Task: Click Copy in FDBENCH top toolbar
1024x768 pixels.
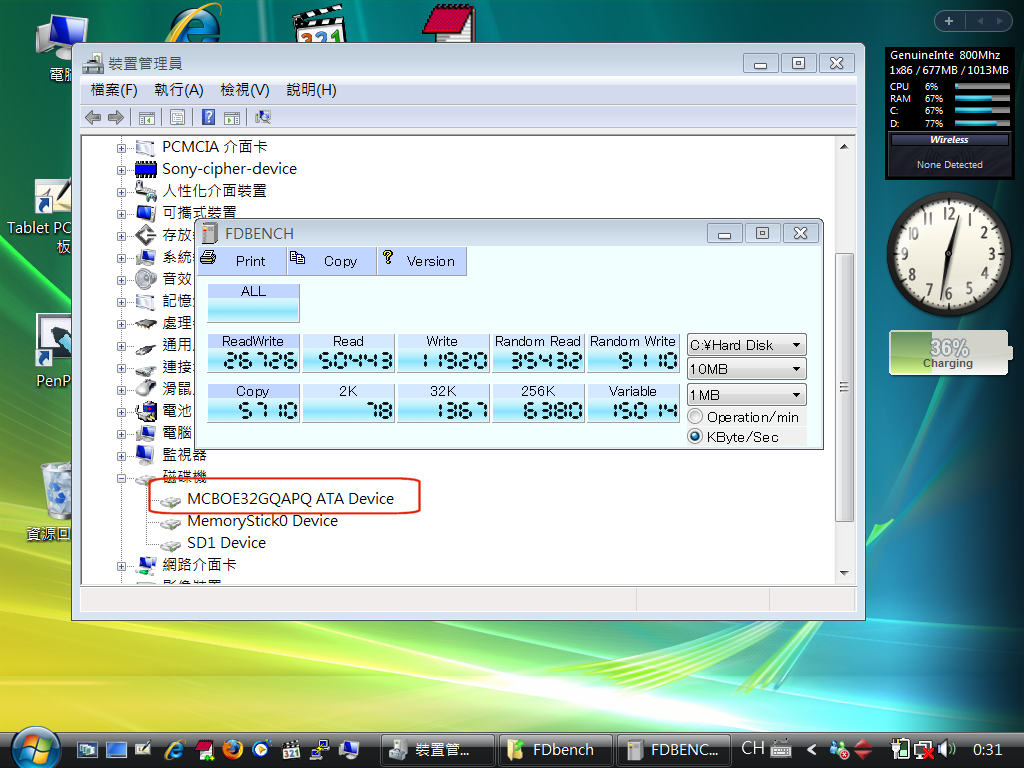Action: click(332, 261)
